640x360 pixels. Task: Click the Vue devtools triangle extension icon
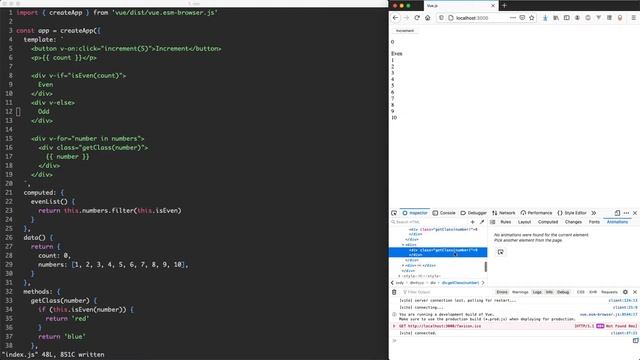[x=598, y=18]
